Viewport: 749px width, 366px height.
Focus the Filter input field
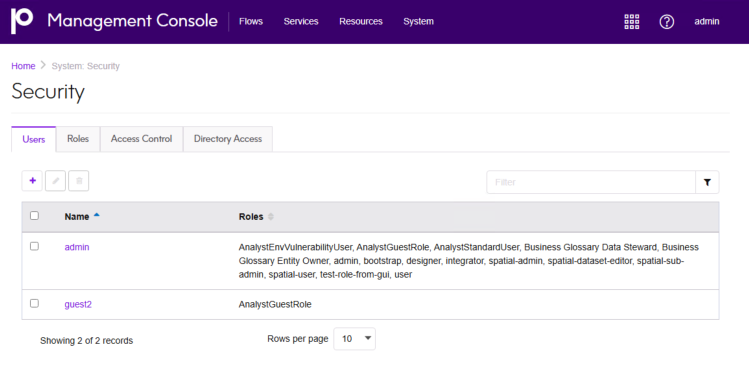pyautogui.click(x=591, y=182)
